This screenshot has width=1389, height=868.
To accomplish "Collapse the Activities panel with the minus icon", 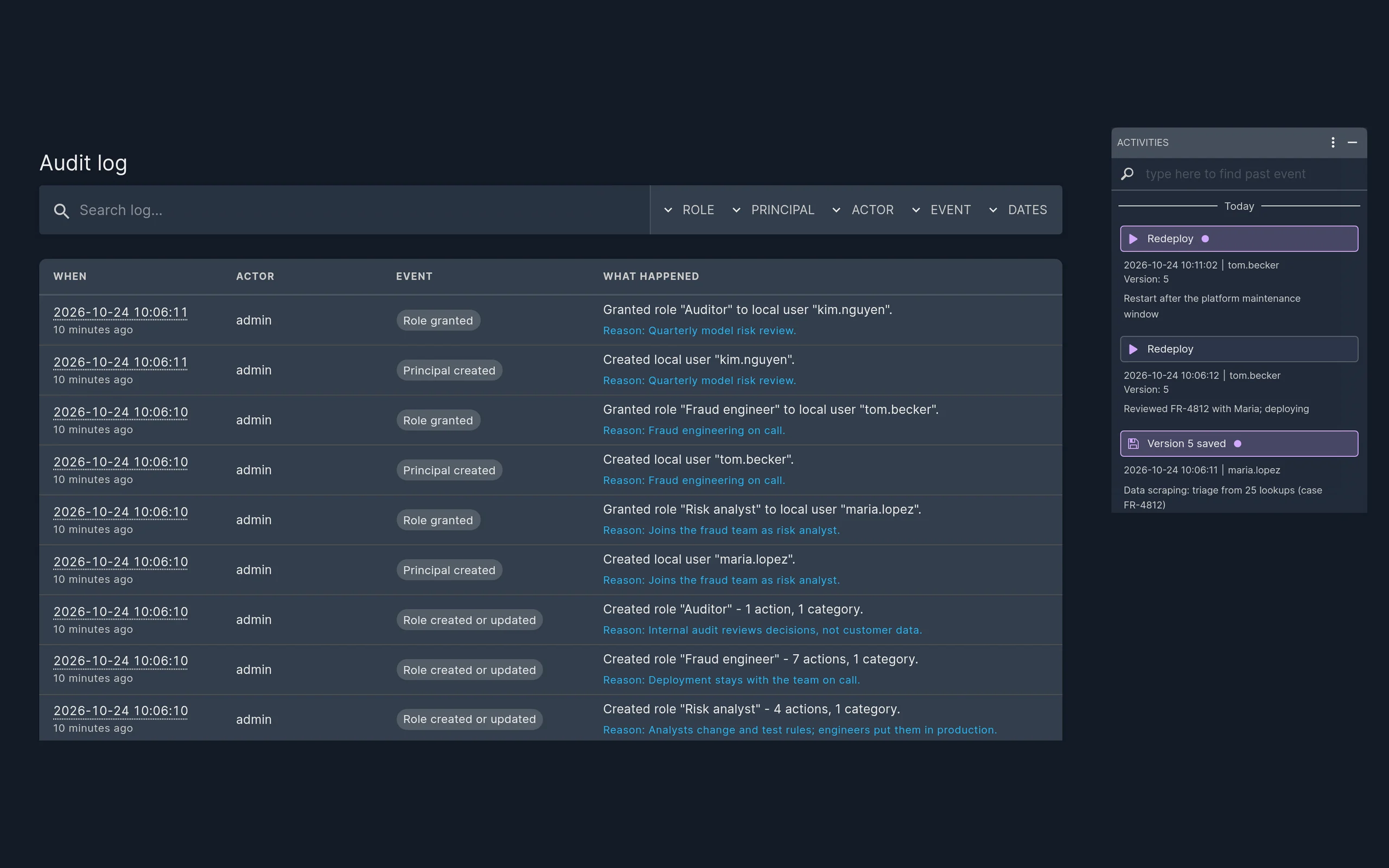I will point(1352,142).
